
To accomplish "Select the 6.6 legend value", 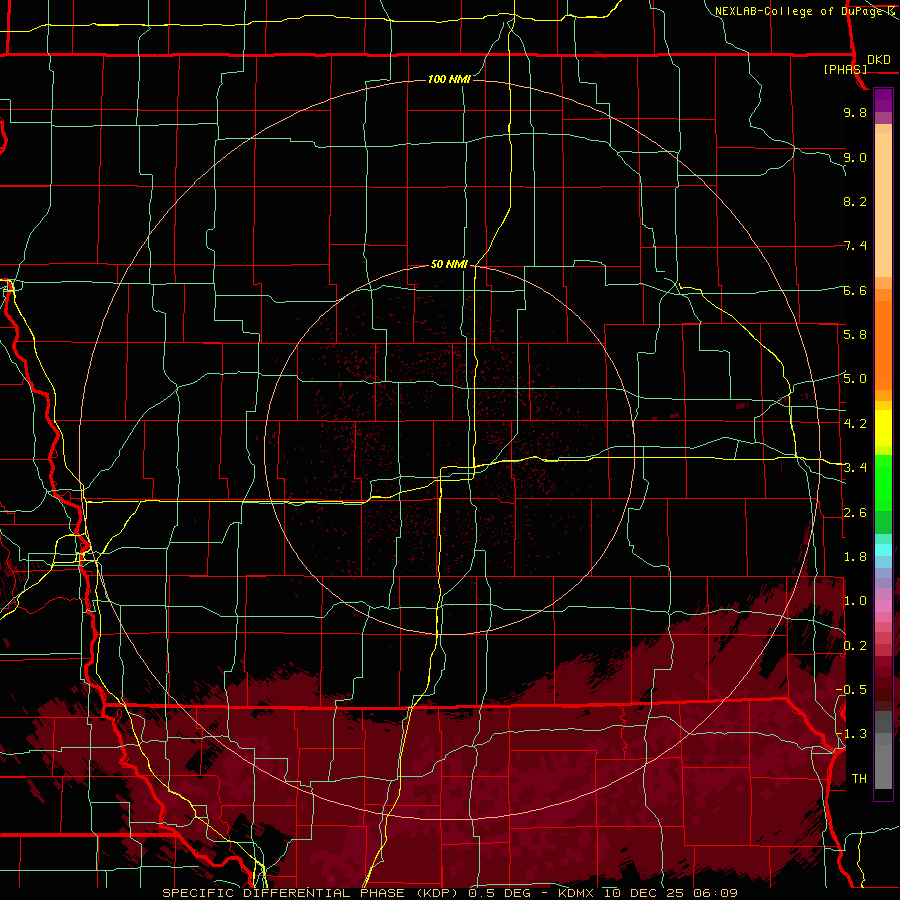I will click(855, 290).
